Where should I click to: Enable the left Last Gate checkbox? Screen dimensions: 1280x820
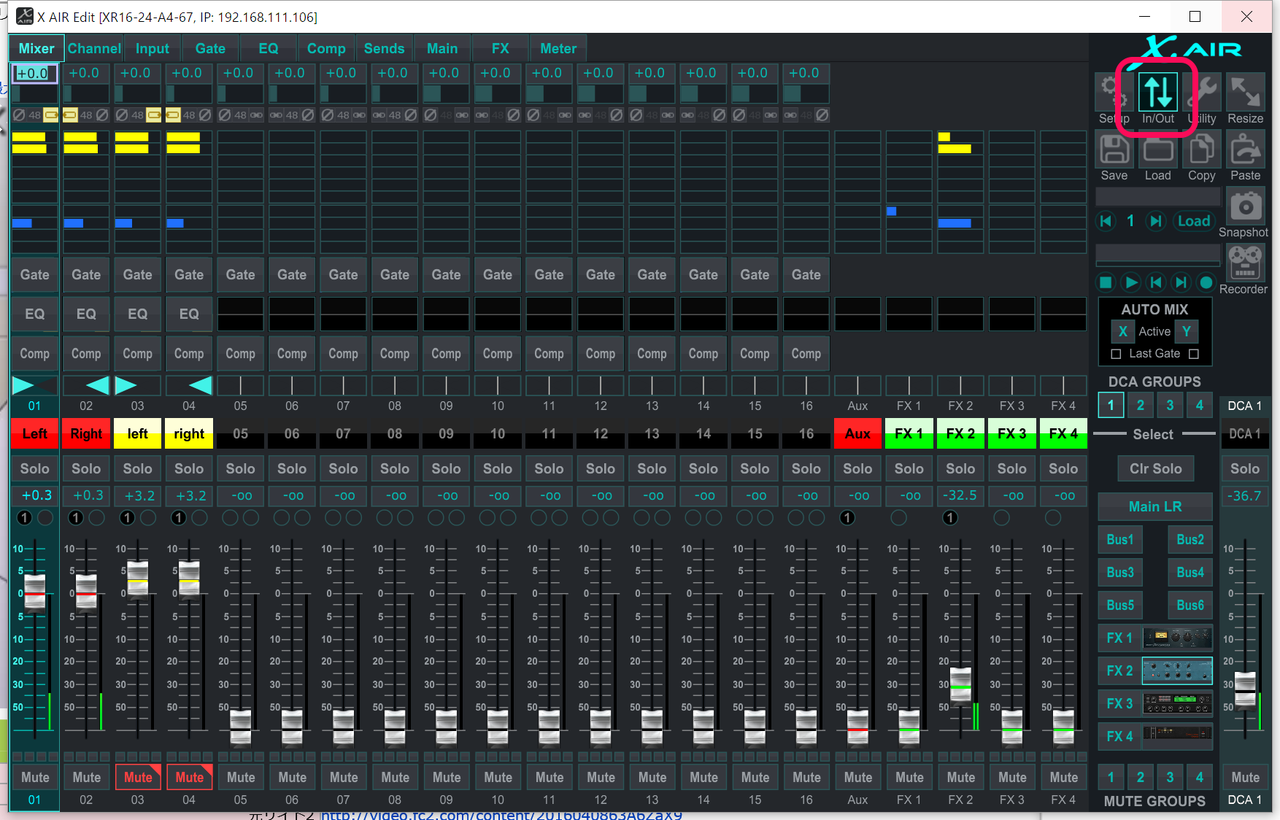coord(1116,354)
